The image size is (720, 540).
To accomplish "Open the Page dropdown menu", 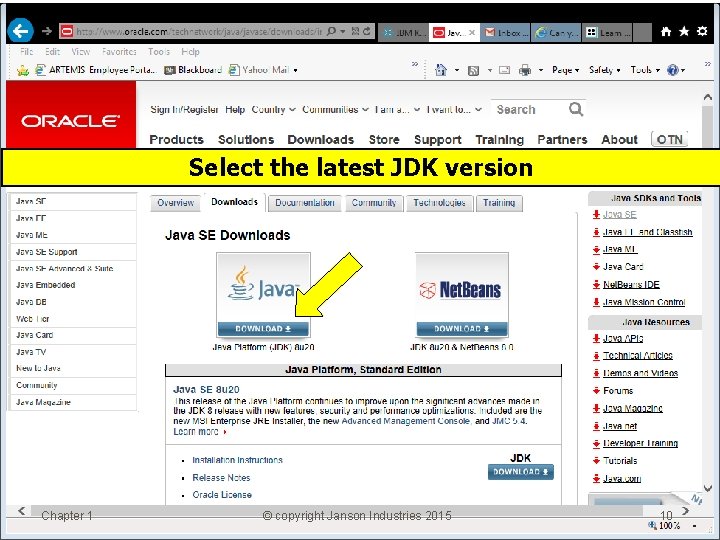I will [x=565, y=70].
